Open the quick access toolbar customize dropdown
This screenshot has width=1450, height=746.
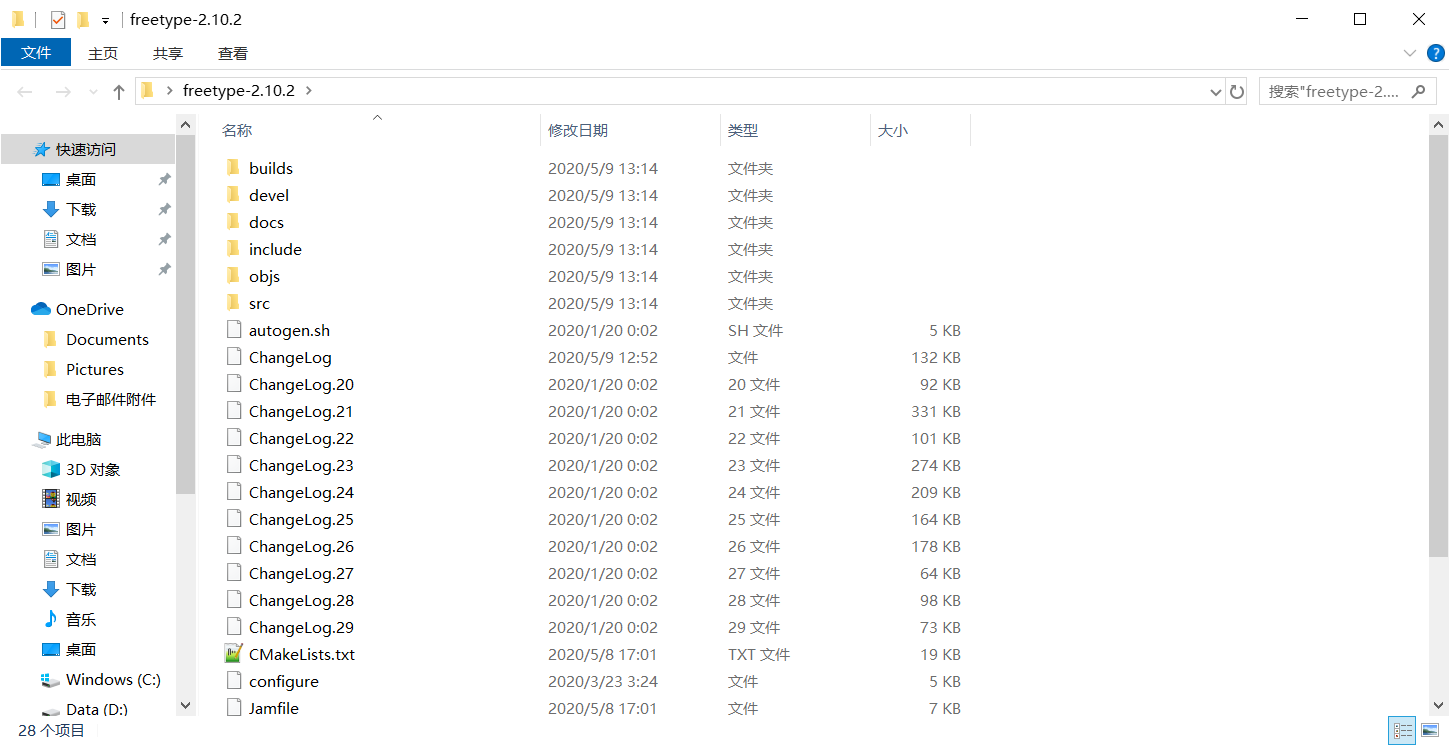pos(105,20)
